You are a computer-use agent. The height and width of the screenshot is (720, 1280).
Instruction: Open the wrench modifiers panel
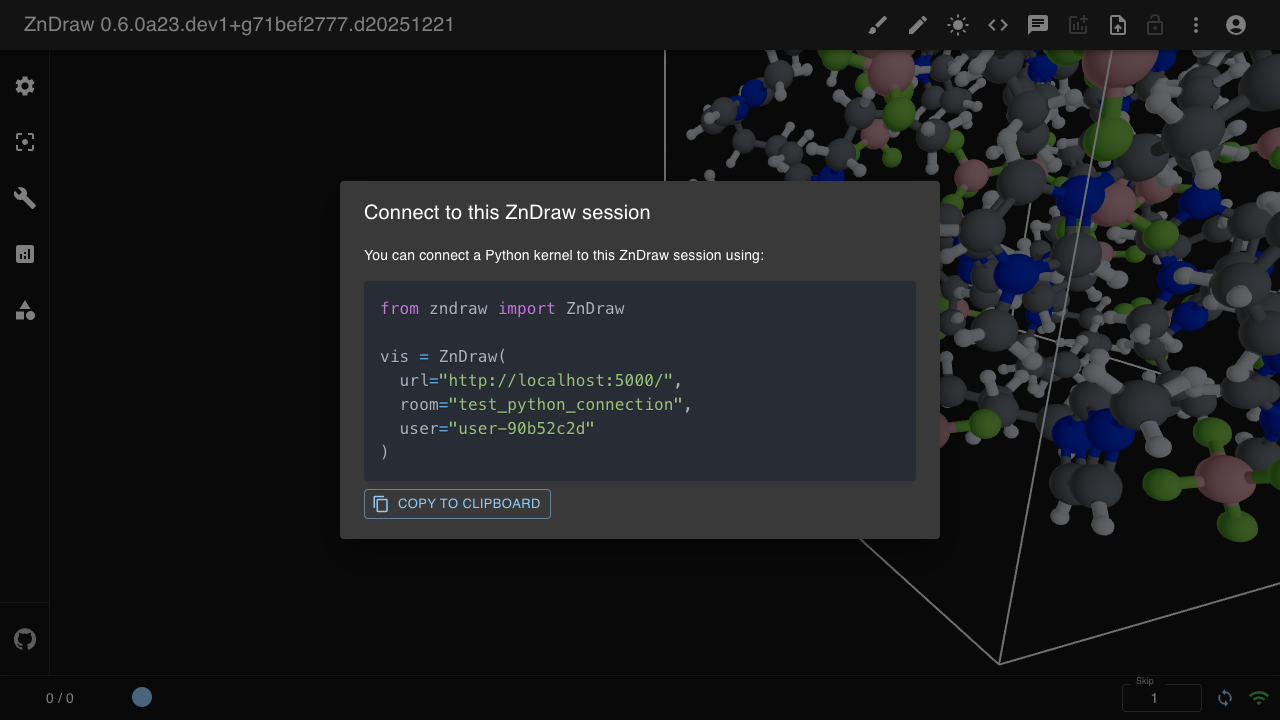pyautogui.click(x=25, y=198)
